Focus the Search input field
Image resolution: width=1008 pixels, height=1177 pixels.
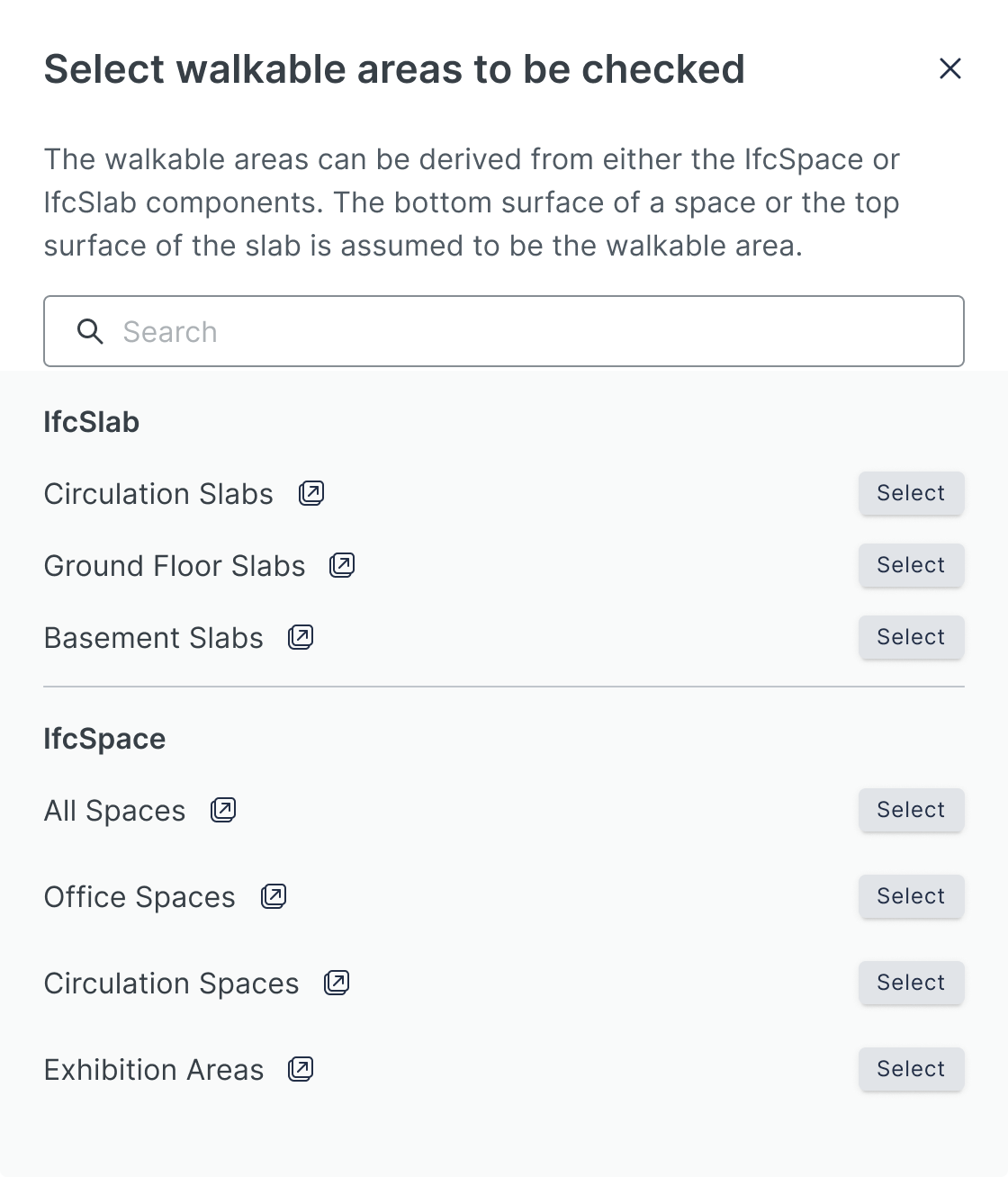504,331
